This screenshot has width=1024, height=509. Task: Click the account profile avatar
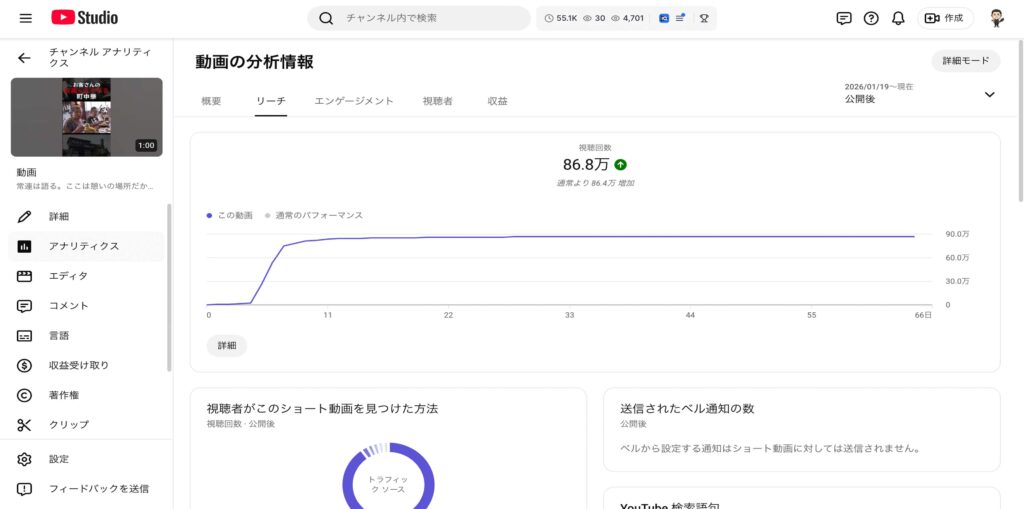(x=996, y=18)
